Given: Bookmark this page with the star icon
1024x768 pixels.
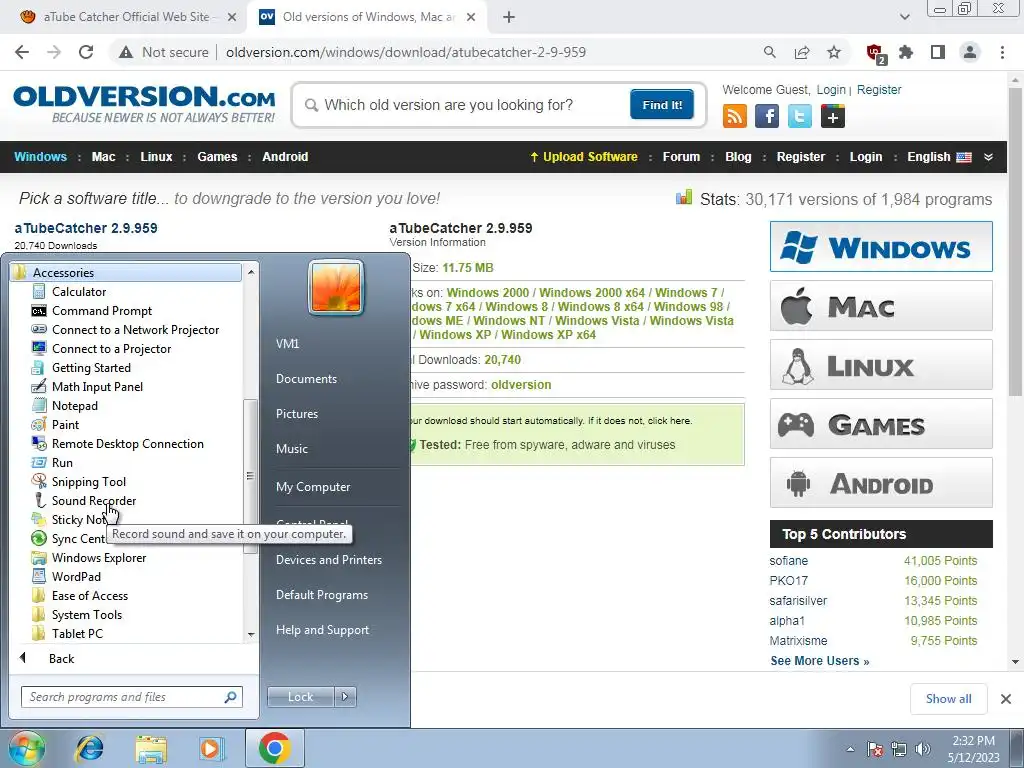Looking at the screenshot, I should [x=834, y=52].
